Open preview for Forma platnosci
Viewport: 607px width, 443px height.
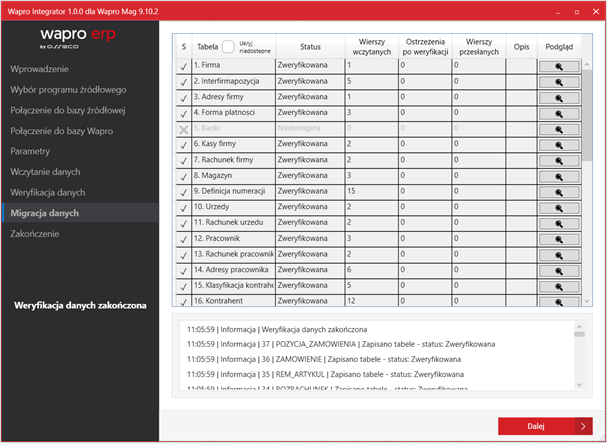click(559, 113)
